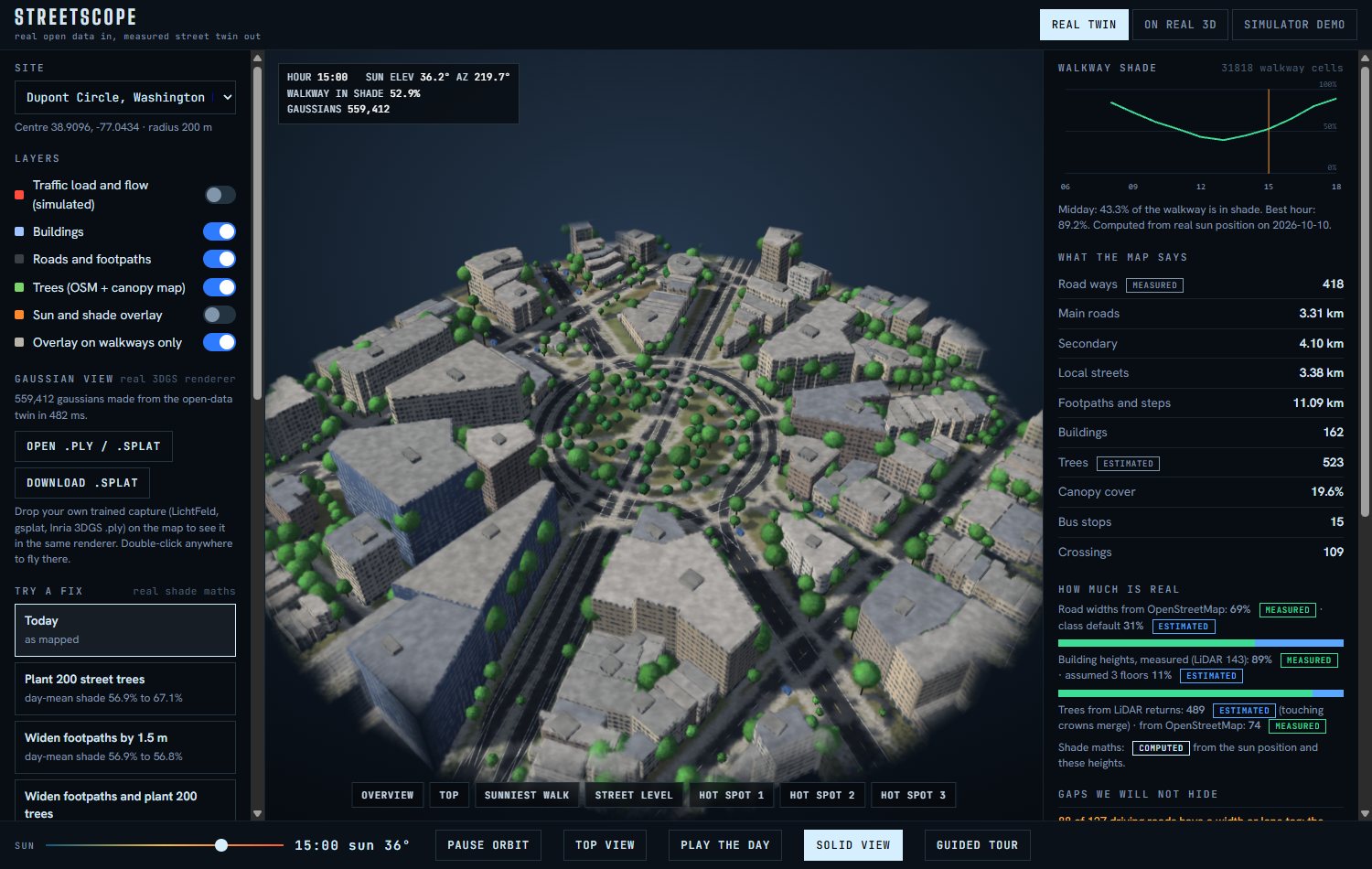Click the Footpaths and steps 11.09 km value
The height and width of the screenshot is (869, 1372).
[1318, 403]
